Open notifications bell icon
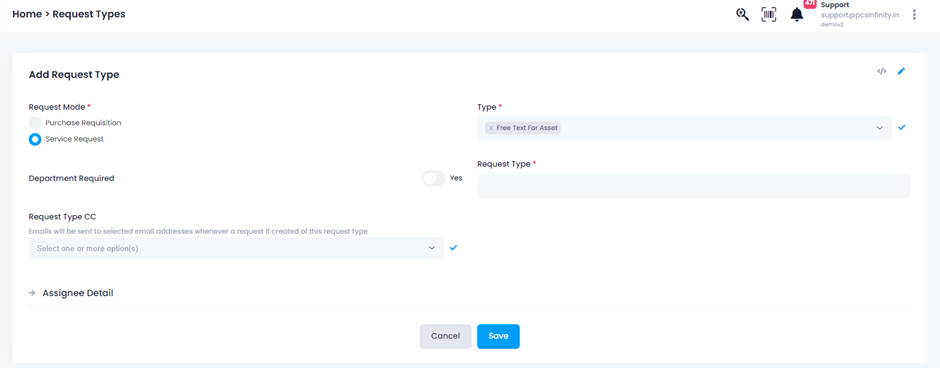Screen dimensions: 940x368 click(x=797, y=15)
